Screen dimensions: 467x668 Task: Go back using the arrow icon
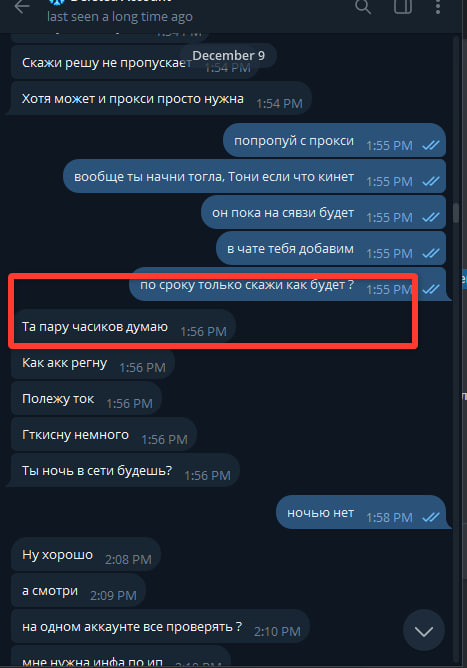coord(22,7)
